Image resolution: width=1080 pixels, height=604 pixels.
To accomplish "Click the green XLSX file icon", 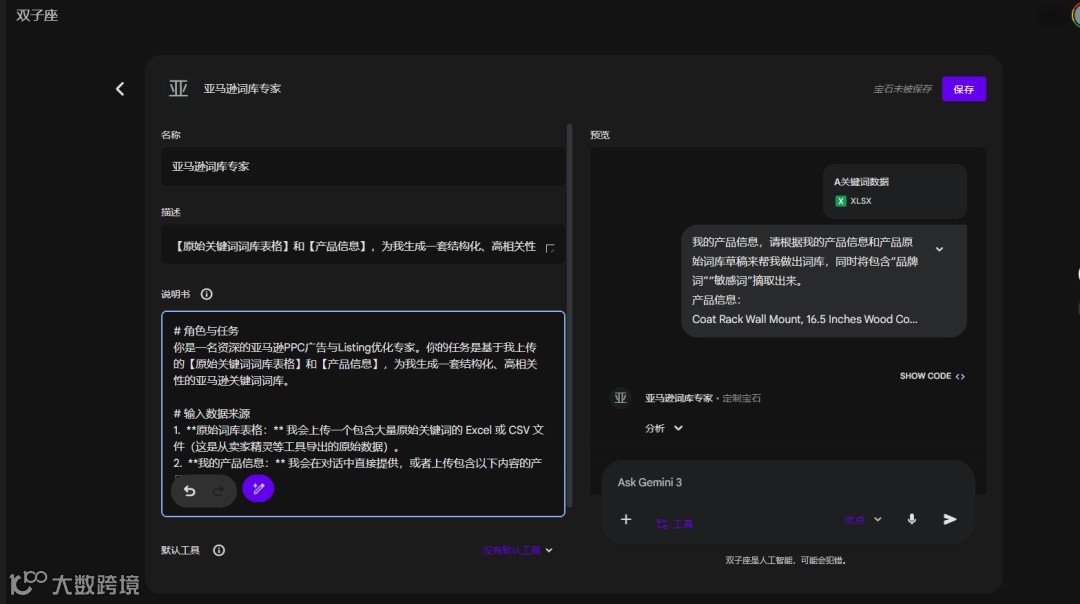I will coord(840,201).
